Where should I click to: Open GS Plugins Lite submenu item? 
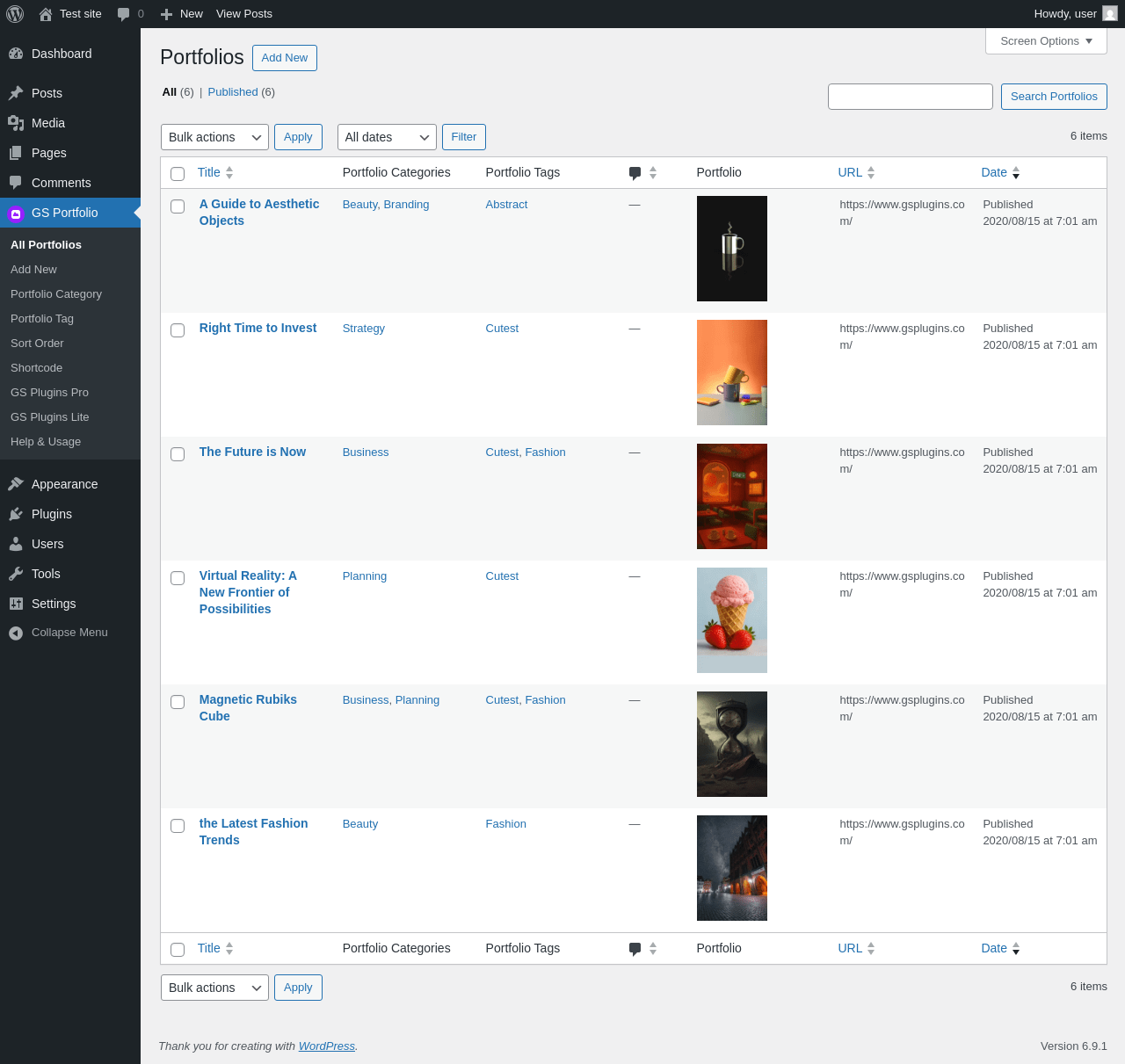(50, 417)
